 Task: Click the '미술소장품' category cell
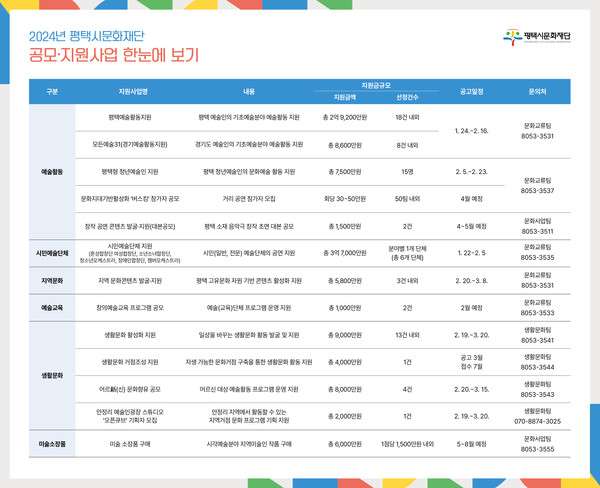pos(52,444)
